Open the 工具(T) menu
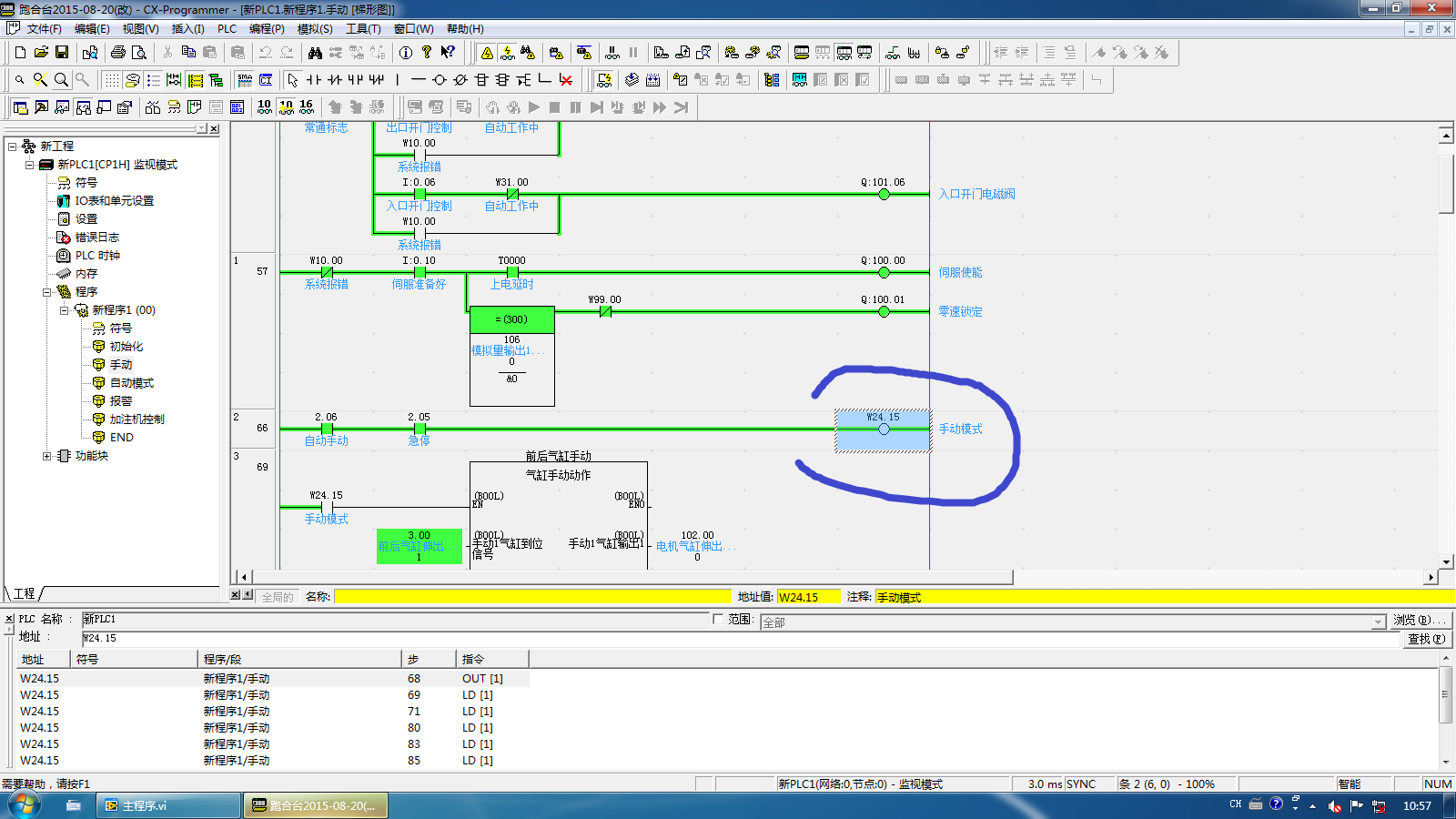The image size is (1456, 819). (363, 29)
